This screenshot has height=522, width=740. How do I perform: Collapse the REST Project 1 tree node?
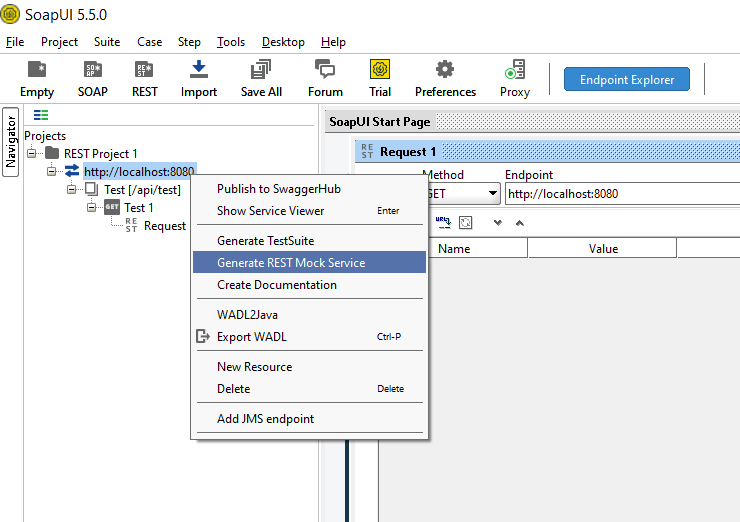[x=33, y=153]
